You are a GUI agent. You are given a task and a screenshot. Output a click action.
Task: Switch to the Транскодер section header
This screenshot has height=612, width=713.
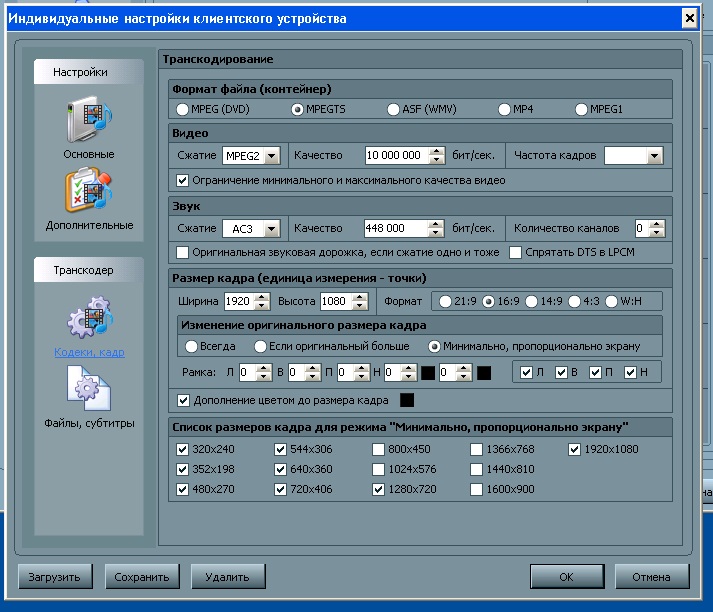(x=83, y=270)
